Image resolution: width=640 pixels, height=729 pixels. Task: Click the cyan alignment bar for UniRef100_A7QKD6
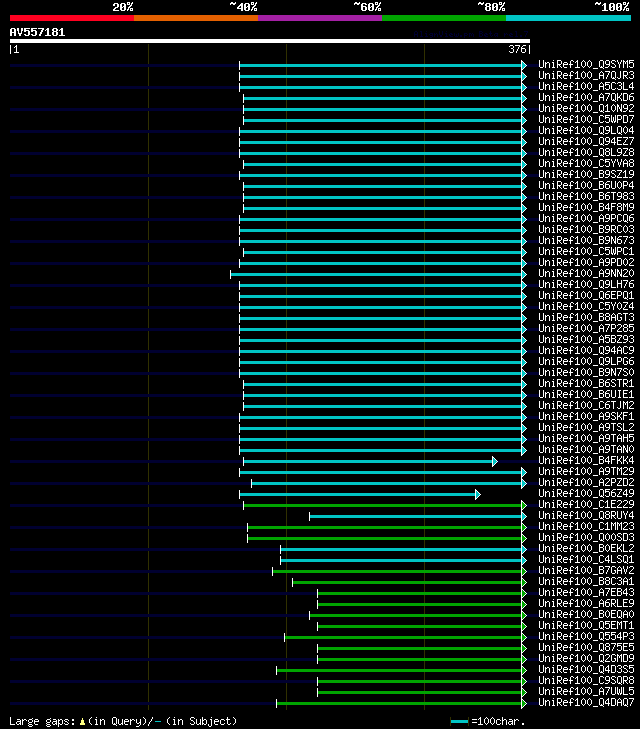[383, 99]
